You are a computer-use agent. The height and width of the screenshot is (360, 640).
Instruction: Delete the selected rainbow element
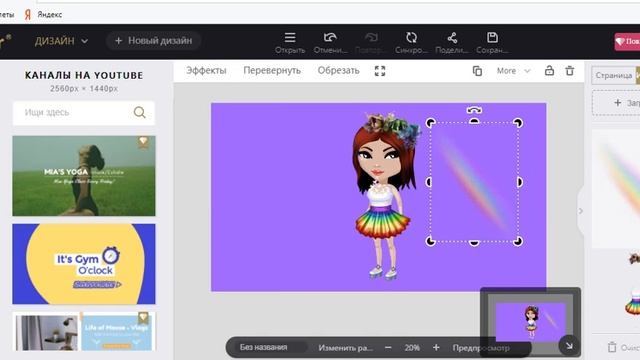[x=570, y=71]
